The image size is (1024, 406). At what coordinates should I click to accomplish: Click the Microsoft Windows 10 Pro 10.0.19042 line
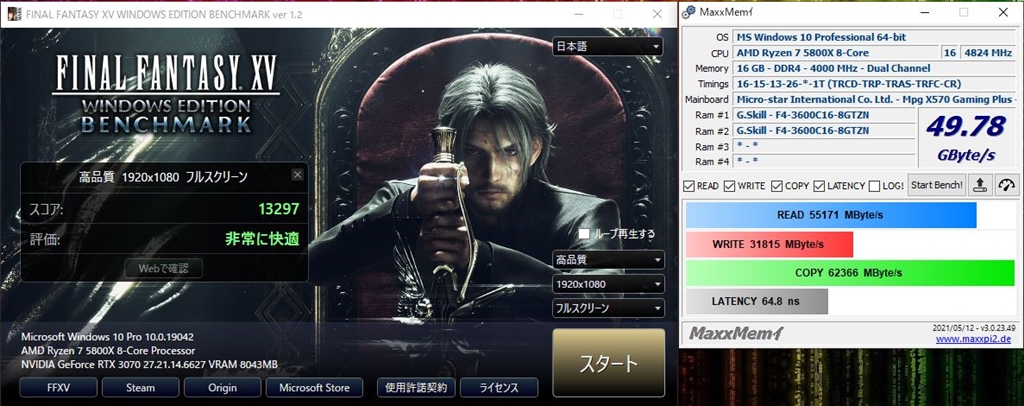[x=107, y=337]
